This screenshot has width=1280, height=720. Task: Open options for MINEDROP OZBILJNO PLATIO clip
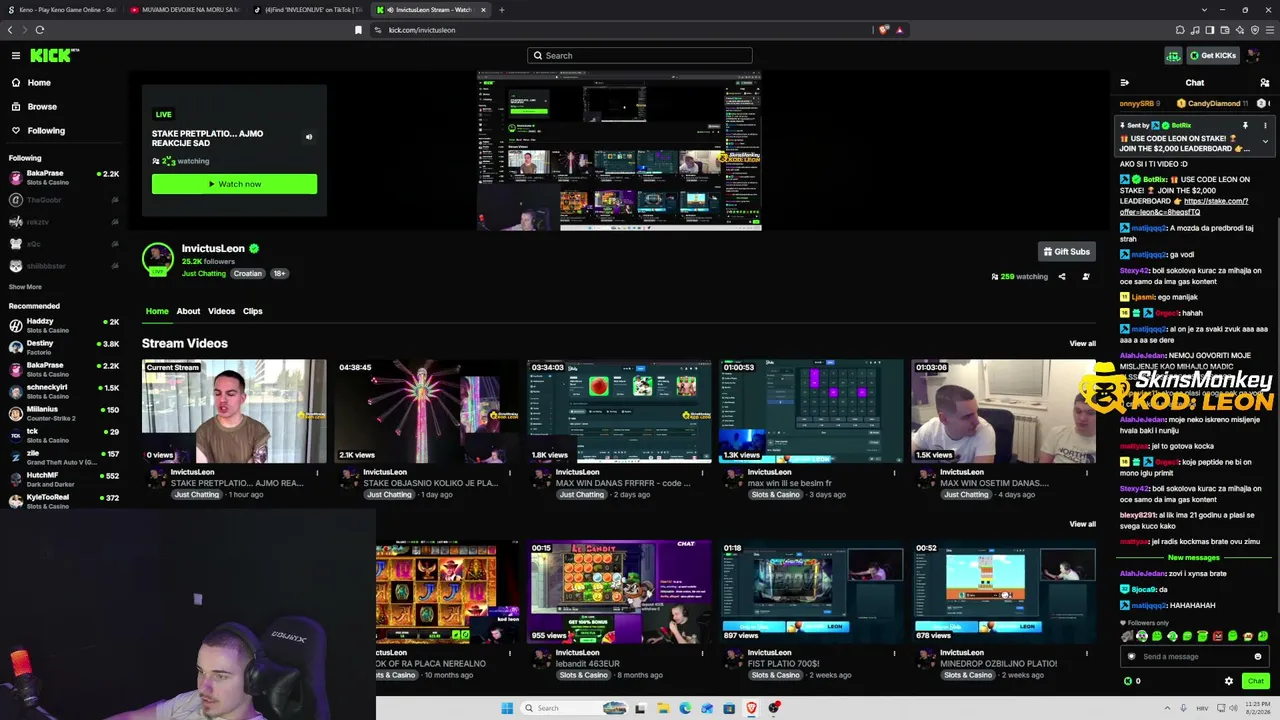[1087, 653]
